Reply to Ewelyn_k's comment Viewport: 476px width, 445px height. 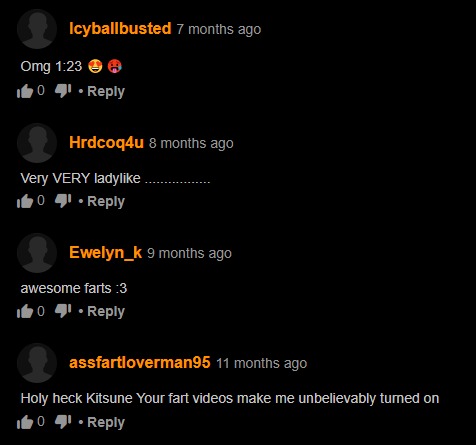click(x=106, y=311)
